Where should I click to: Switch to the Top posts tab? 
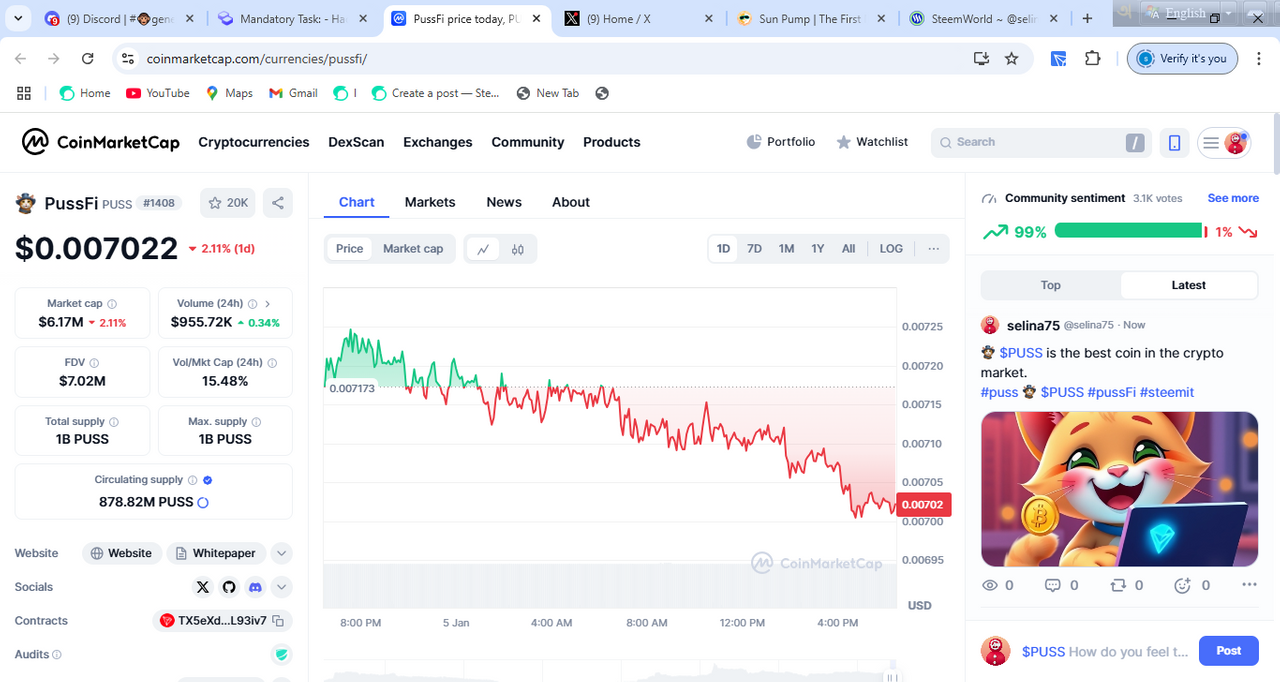(x=1051, y=285)
